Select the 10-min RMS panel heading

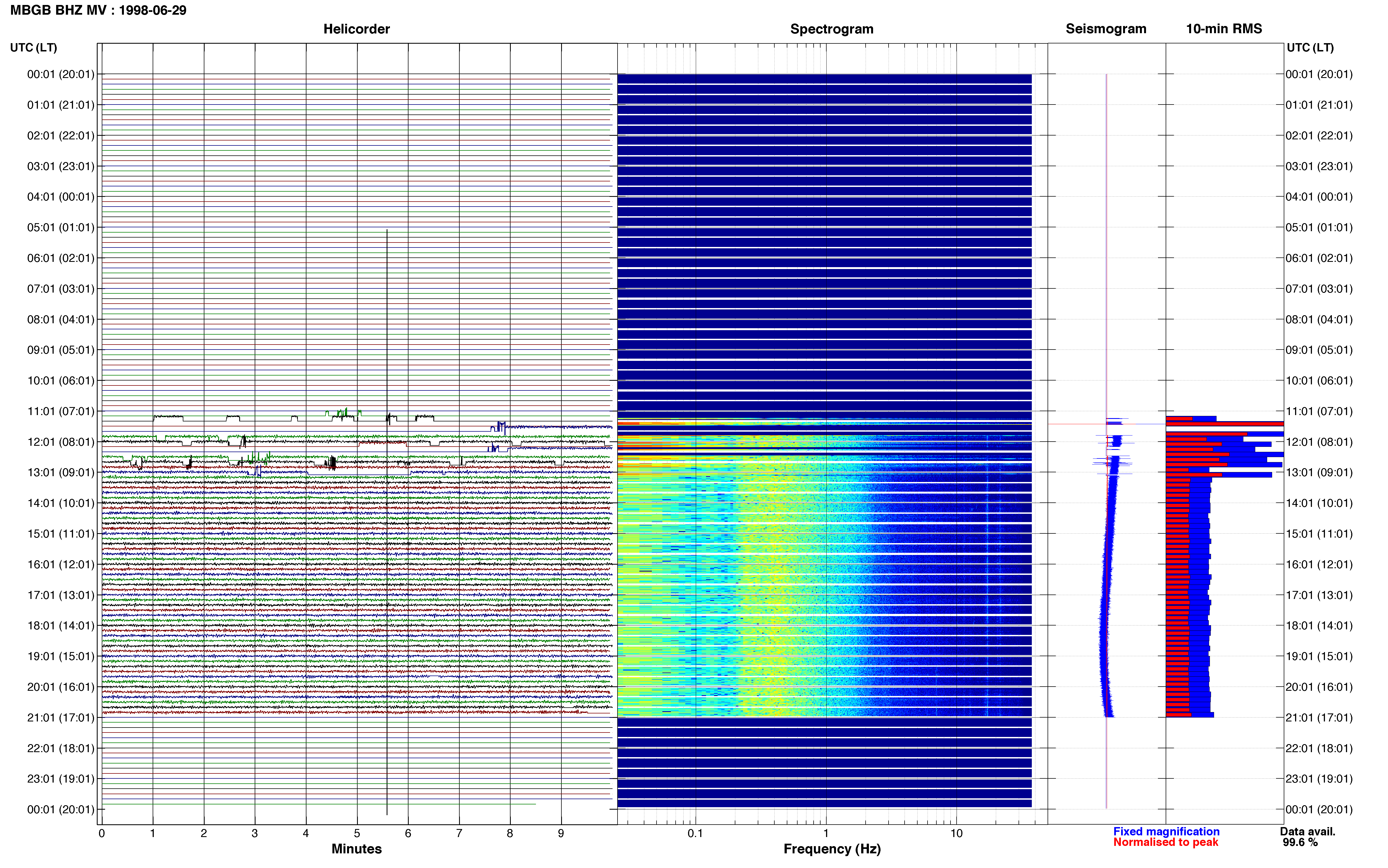click(x=1224, y=29)
